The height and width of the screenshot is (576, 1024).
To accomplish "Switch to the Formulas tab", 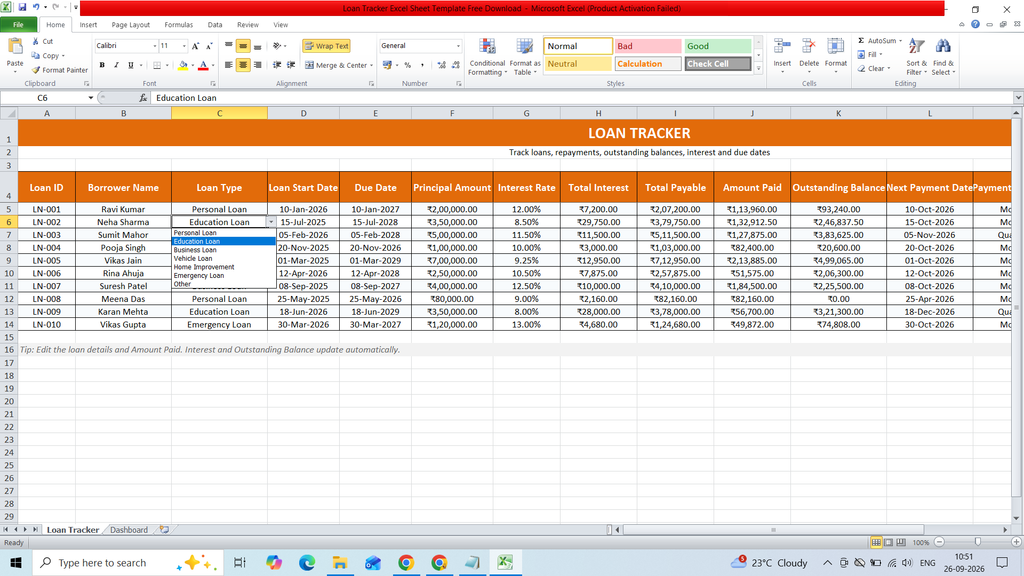I will coord(178,25).
